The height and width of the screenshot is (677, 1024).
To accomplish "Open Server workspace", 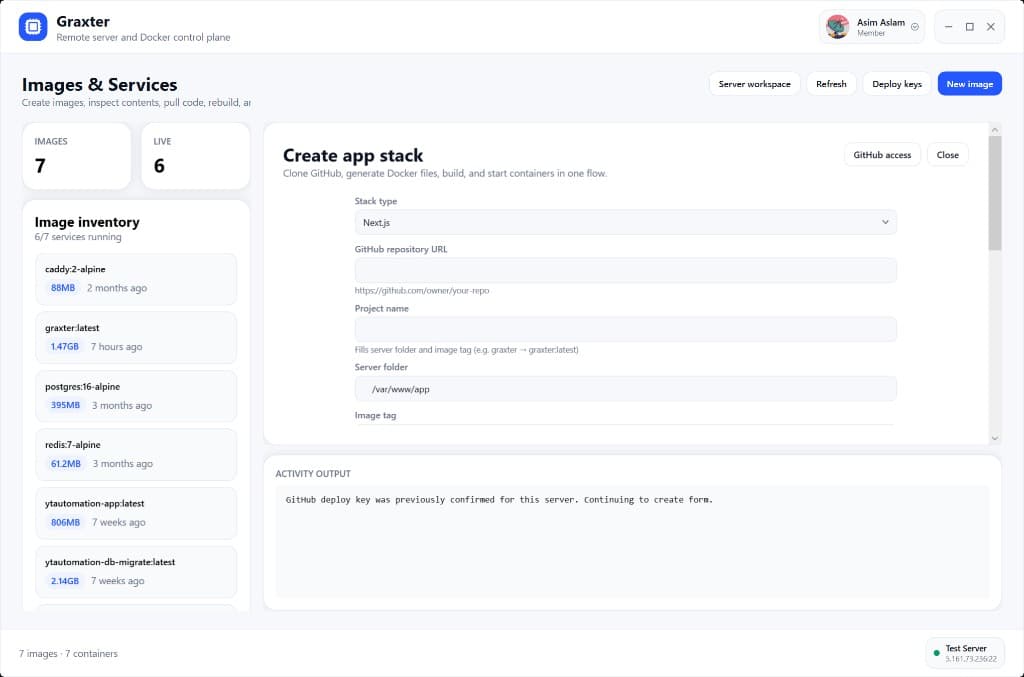I will pyautogui.click(x=754, y=84).
